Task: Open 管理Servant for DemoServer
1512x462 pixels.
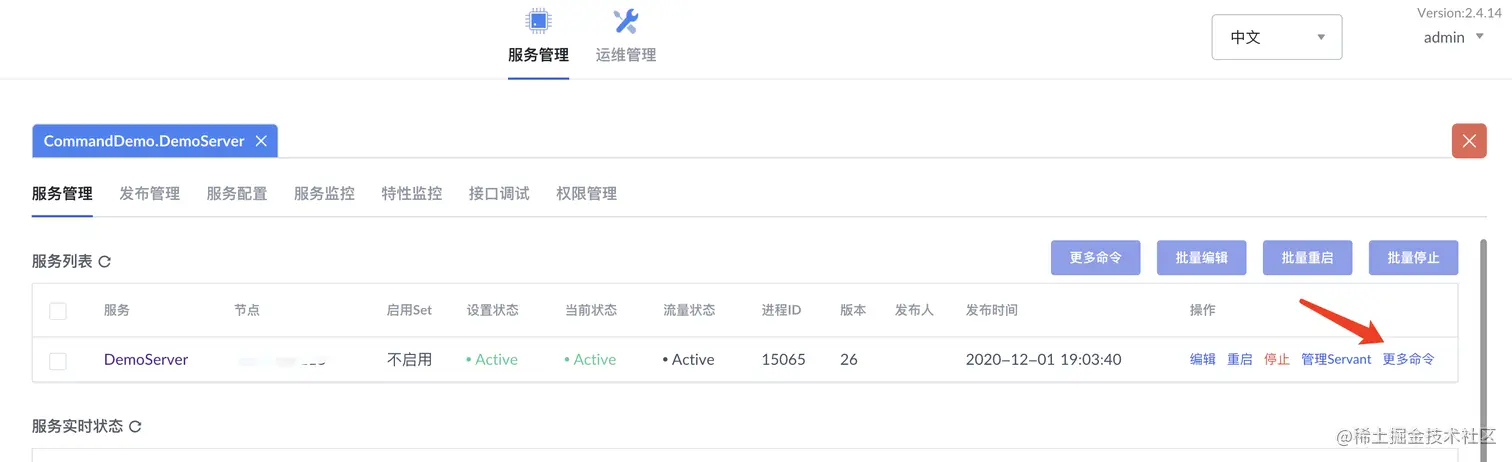Action: [1336, 360]
